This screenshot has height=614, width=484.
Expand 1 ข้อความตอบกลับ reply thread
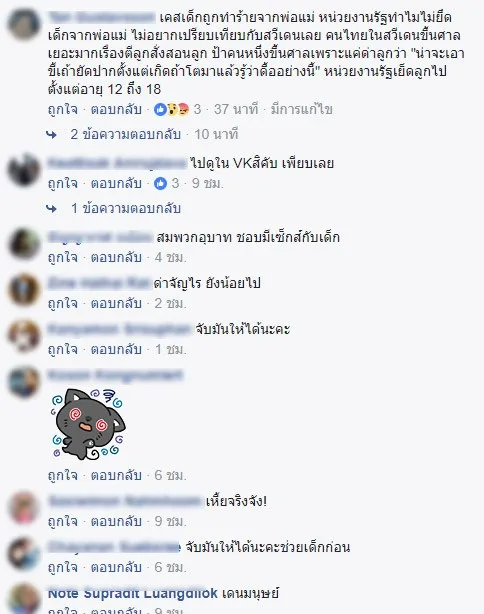click(125, 208)
